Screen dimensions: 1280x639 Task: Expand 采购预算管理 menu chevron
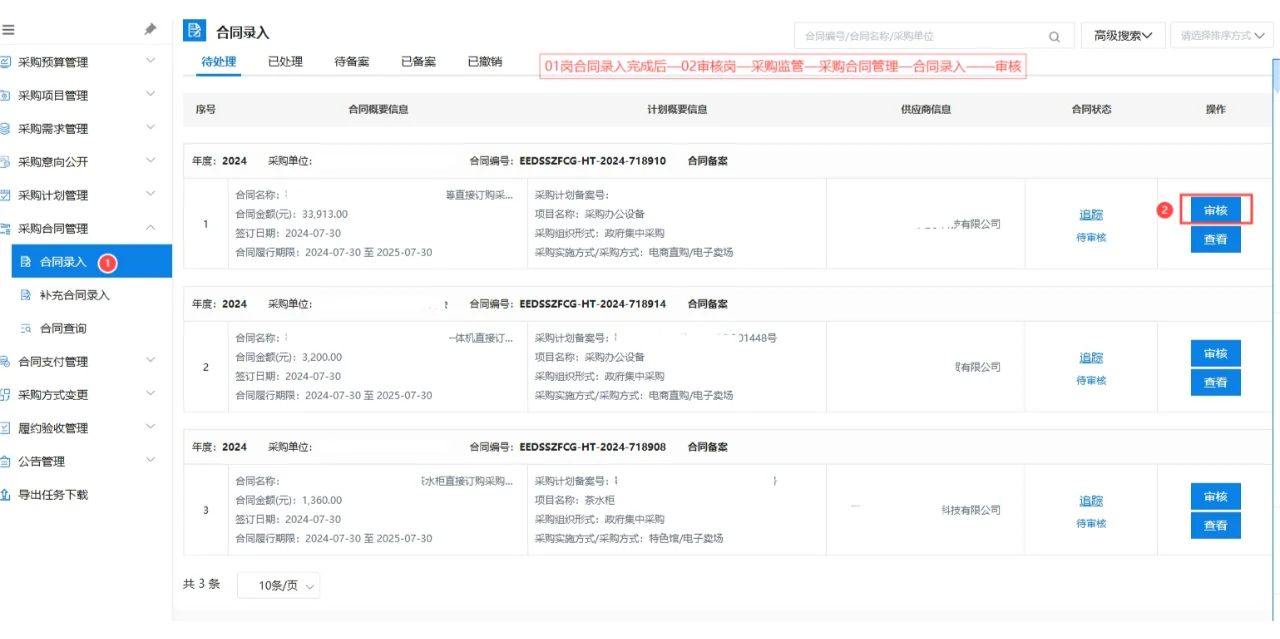[x=151, y=61]
